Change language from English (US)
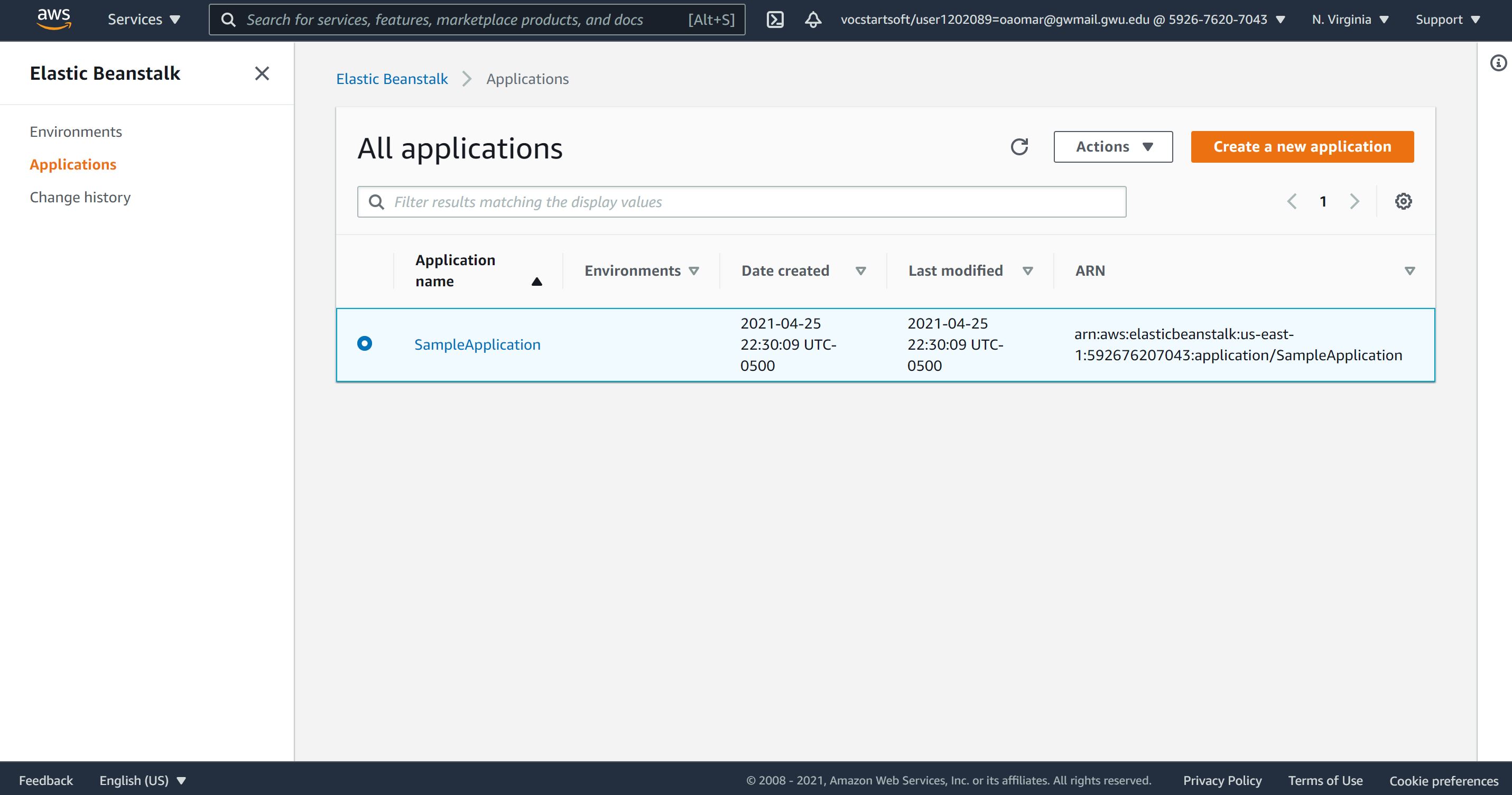The width and height of the screenshot is (1512, 795). [143, 780]
